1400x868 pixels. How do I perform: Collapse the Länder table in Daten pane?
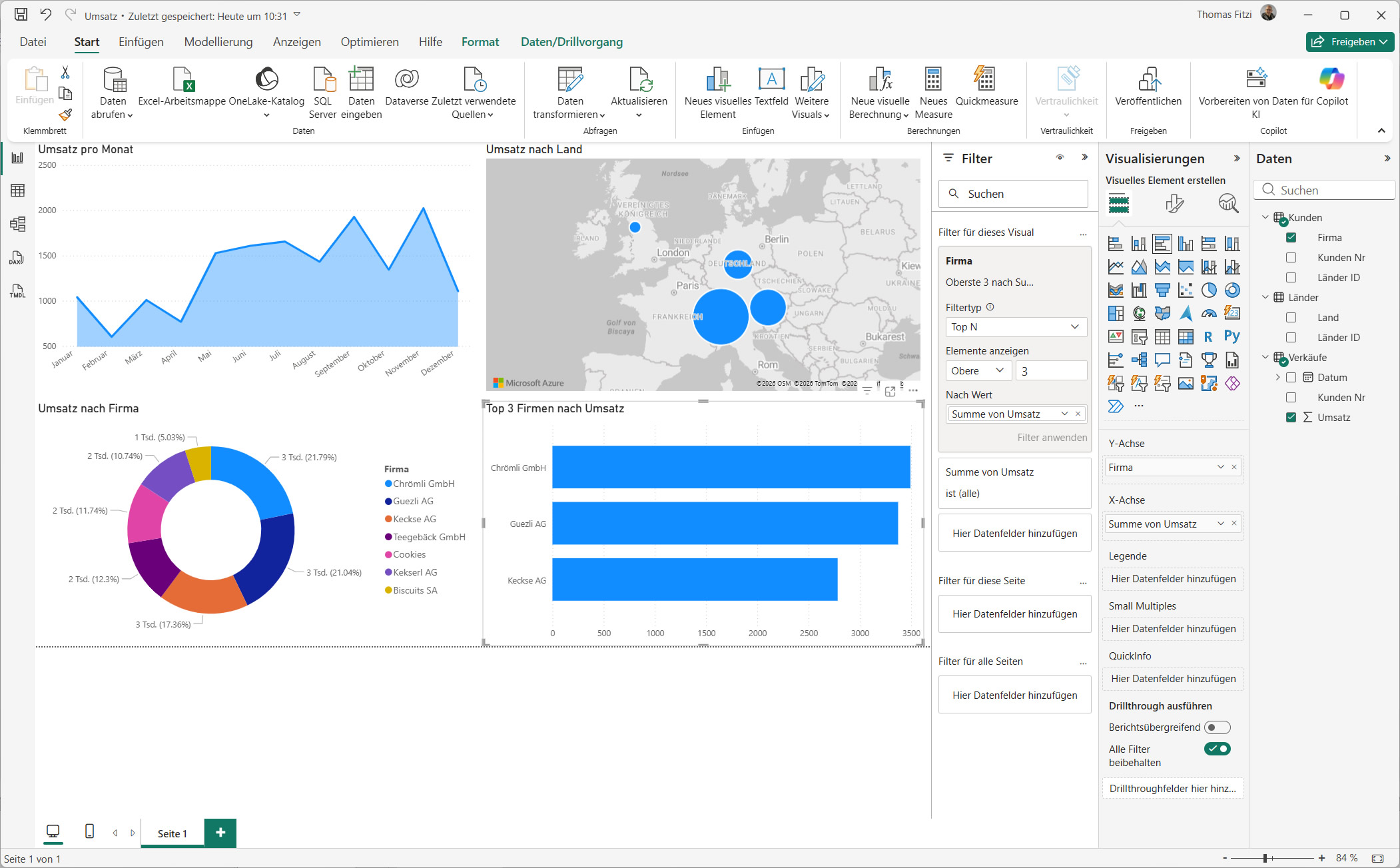(x=1265, y=298)
